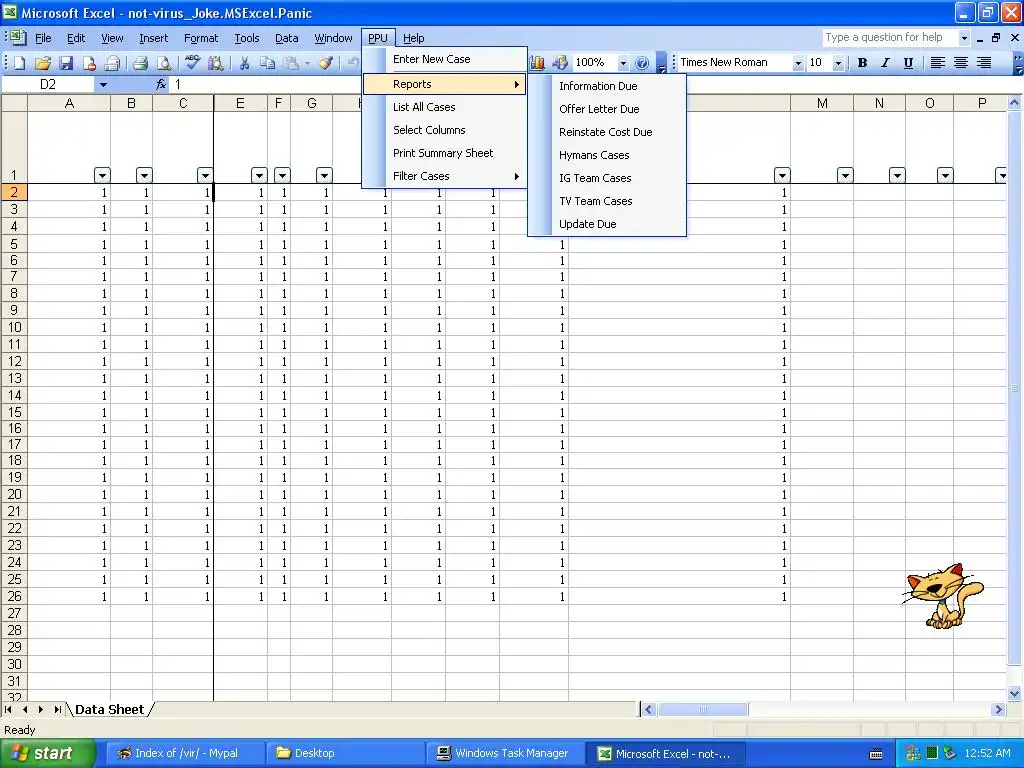Select row 10 header
This screenshot has height=768, width=1024.
[14, 327]
